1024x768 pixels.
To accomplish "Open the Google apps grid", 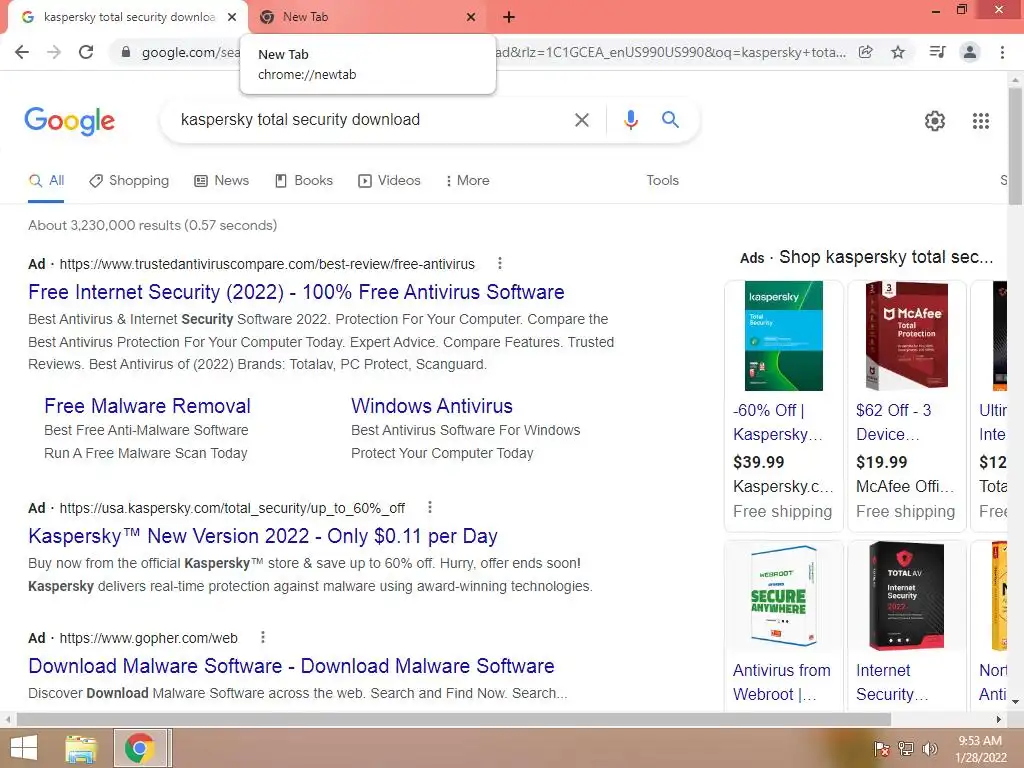I will click(980, 121).
